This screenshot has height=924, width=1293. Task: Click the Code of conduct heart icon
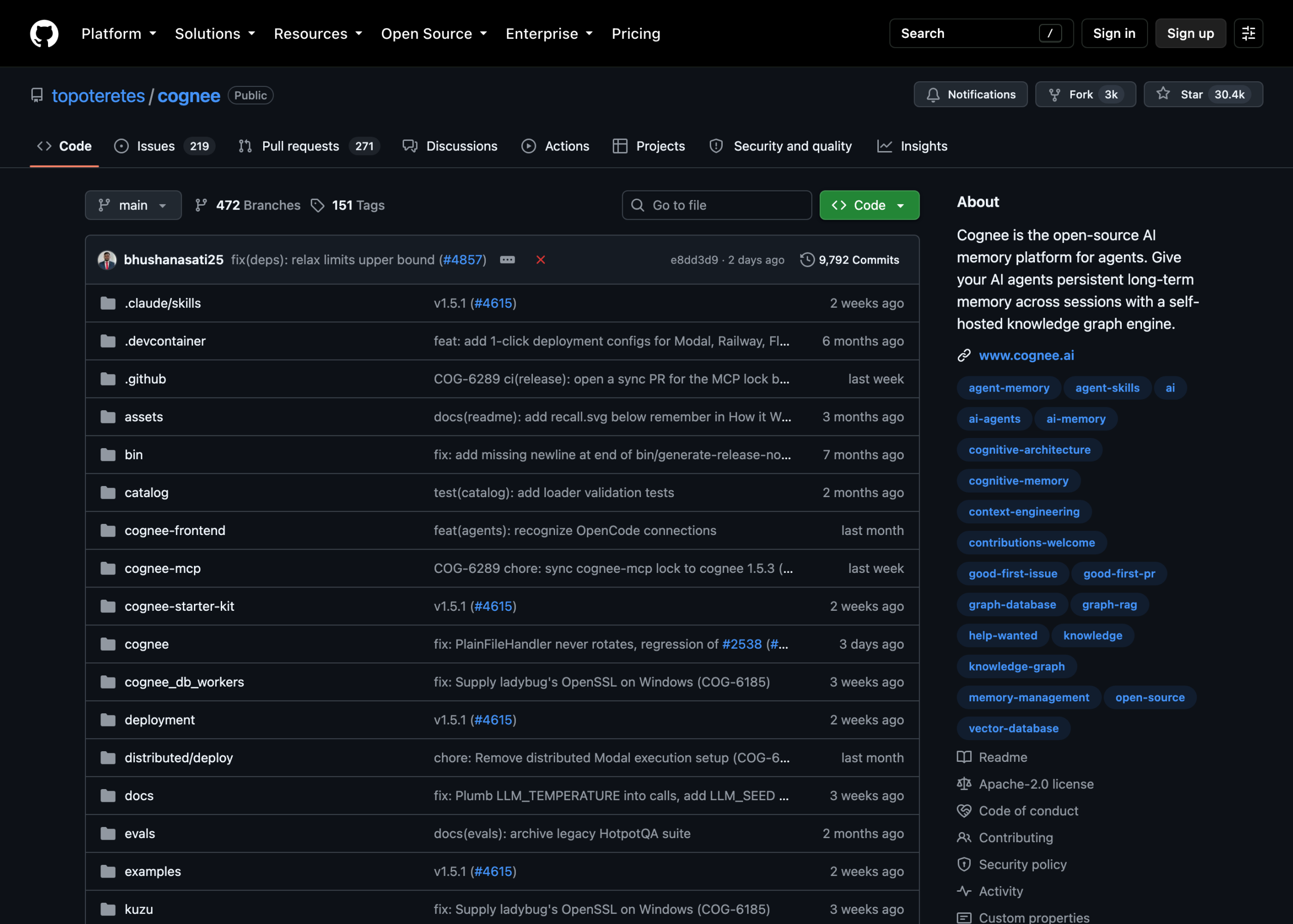[x=964, y=811]
